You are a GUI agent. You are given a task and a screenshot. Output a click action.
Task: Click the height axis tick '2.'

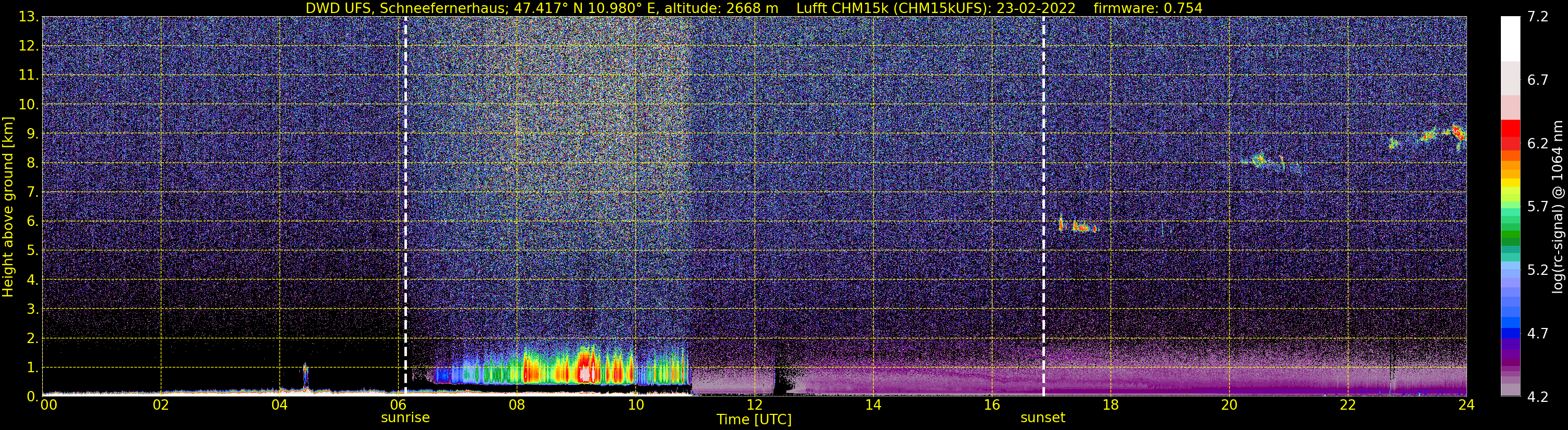click(32, 339)
